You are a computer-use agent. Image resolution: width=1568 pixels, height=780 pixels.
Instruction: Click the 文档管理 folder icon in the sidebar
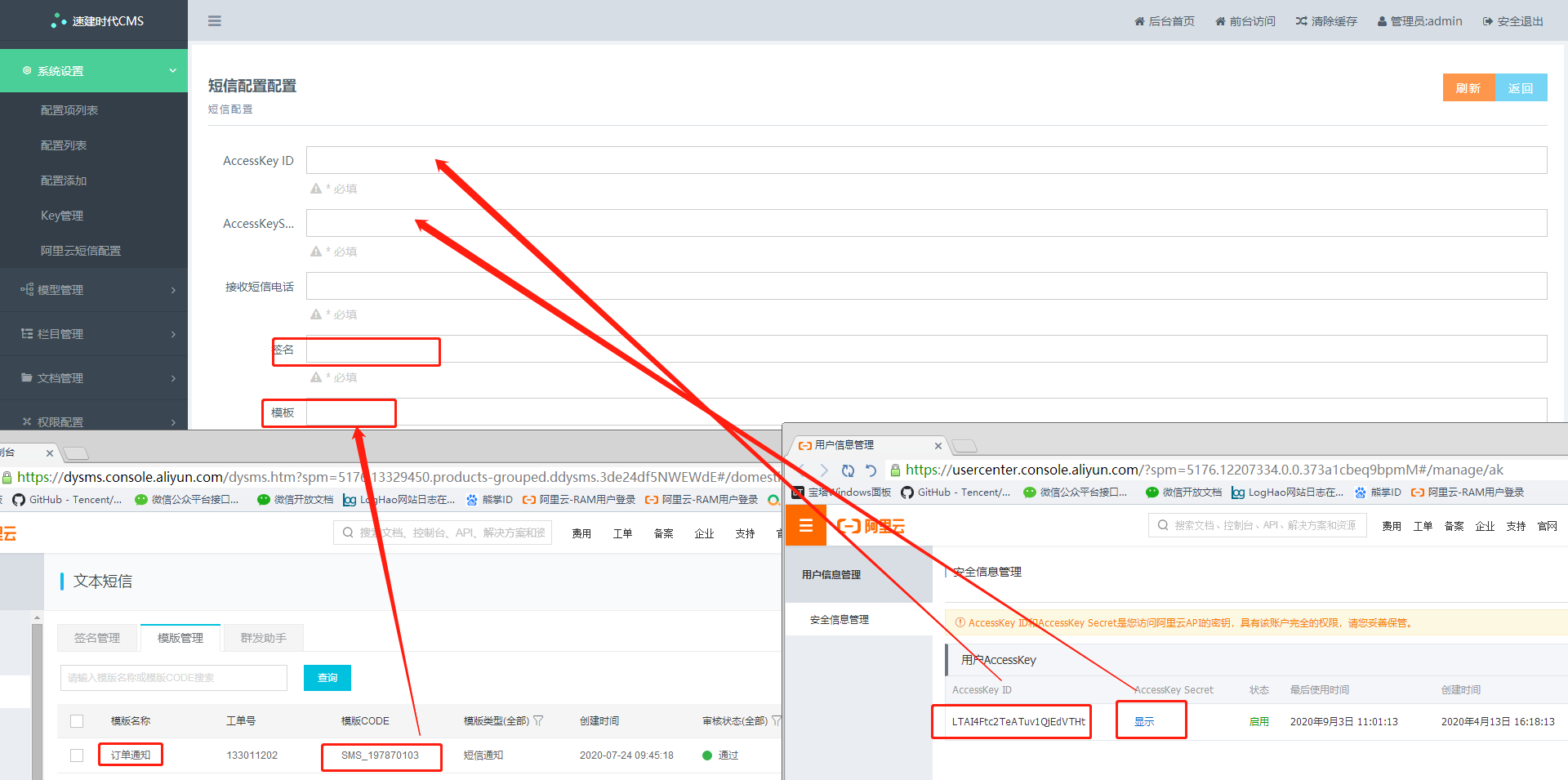(x=27, y=378)
